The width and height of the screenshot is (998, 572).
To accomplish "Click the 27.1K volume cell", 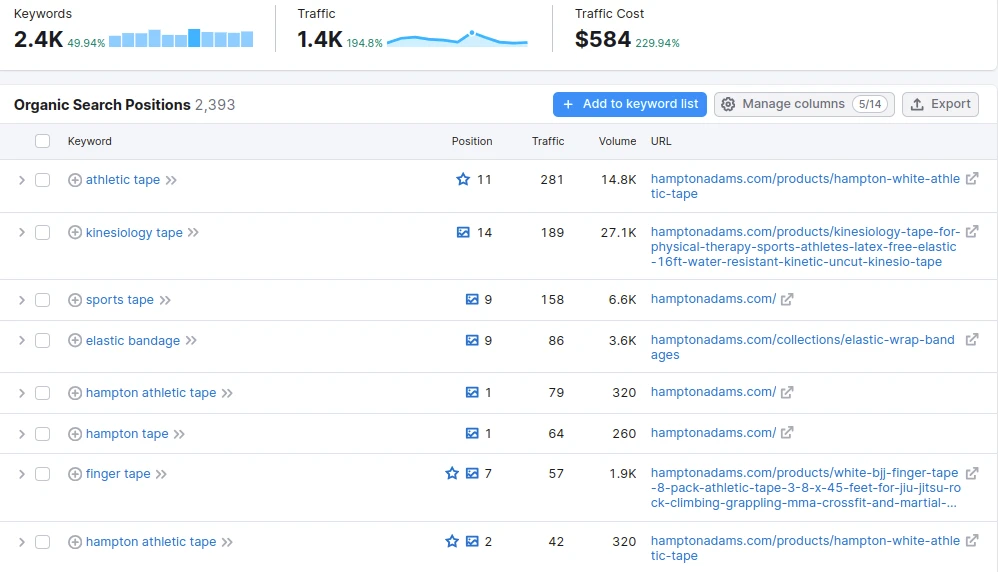I will pyautogui.click(x=618, y=233).
